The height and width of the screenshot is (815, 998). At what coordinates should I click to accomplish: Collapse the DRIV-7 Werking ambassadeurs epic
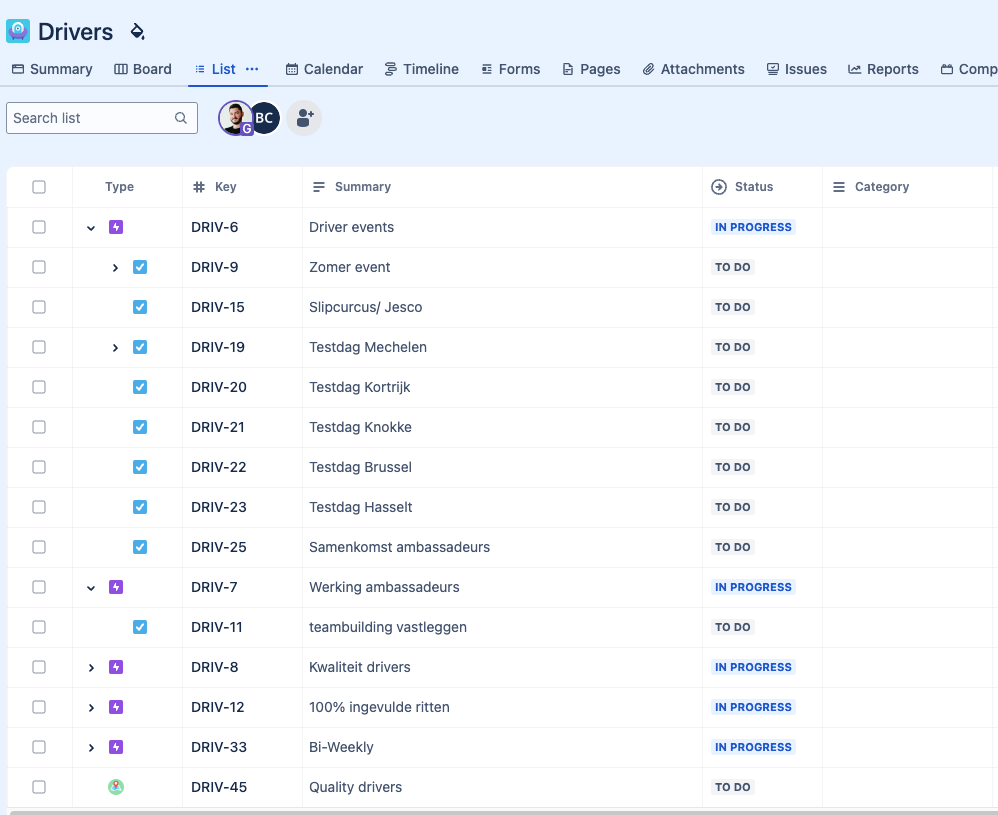91,588
